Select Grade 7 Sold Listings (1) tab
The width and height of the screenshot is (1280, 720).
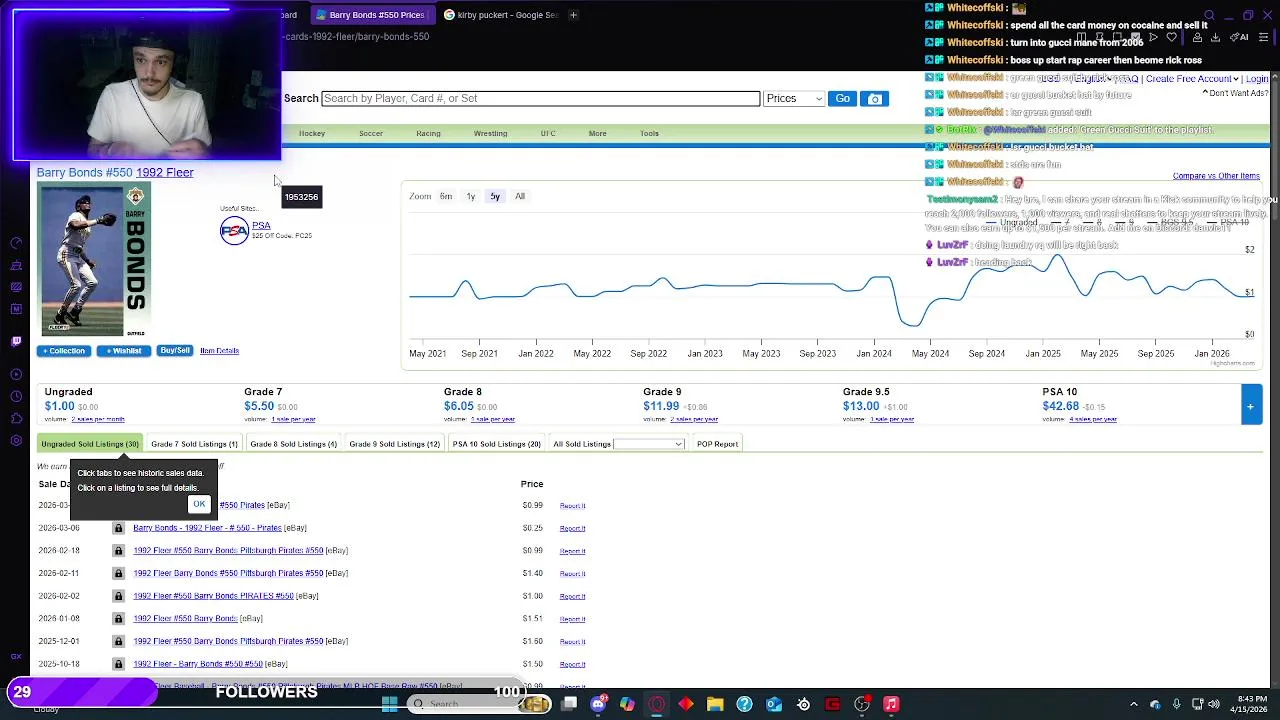pos(194,444)
